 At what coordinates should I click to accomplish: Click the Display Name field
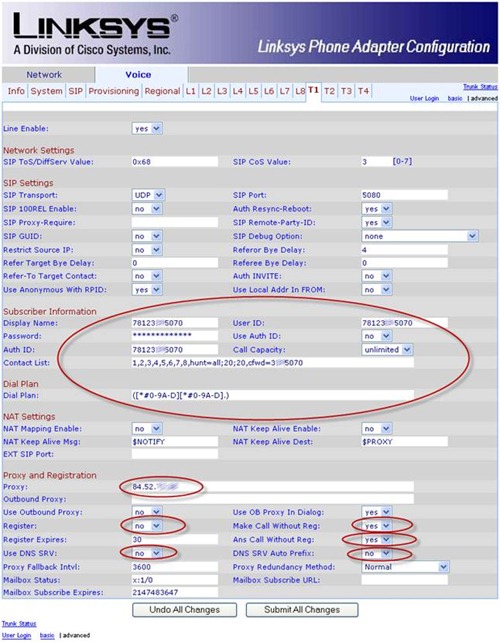[x=175, y=323]
